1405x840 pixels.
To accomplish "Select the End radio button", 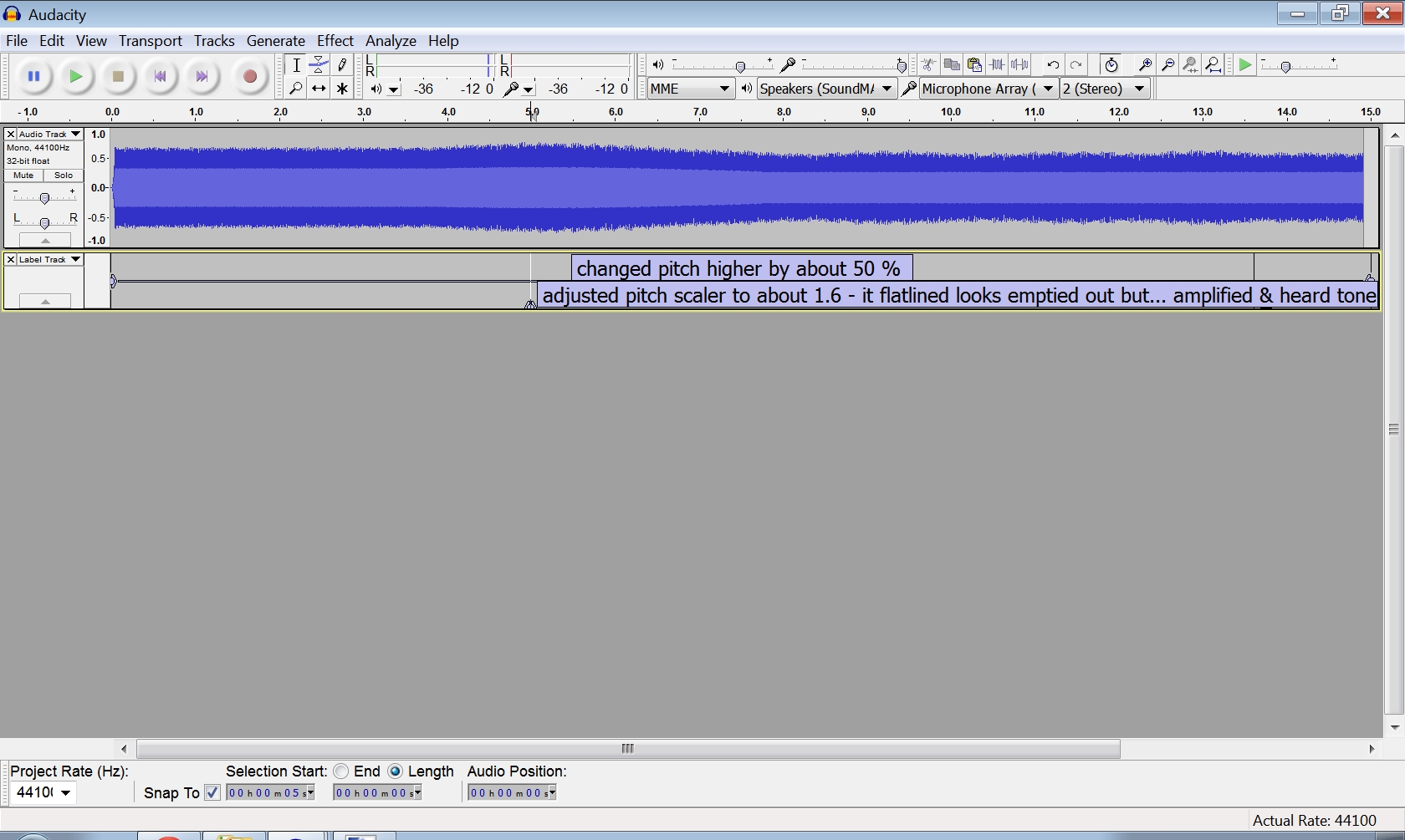I will [341, 771].
